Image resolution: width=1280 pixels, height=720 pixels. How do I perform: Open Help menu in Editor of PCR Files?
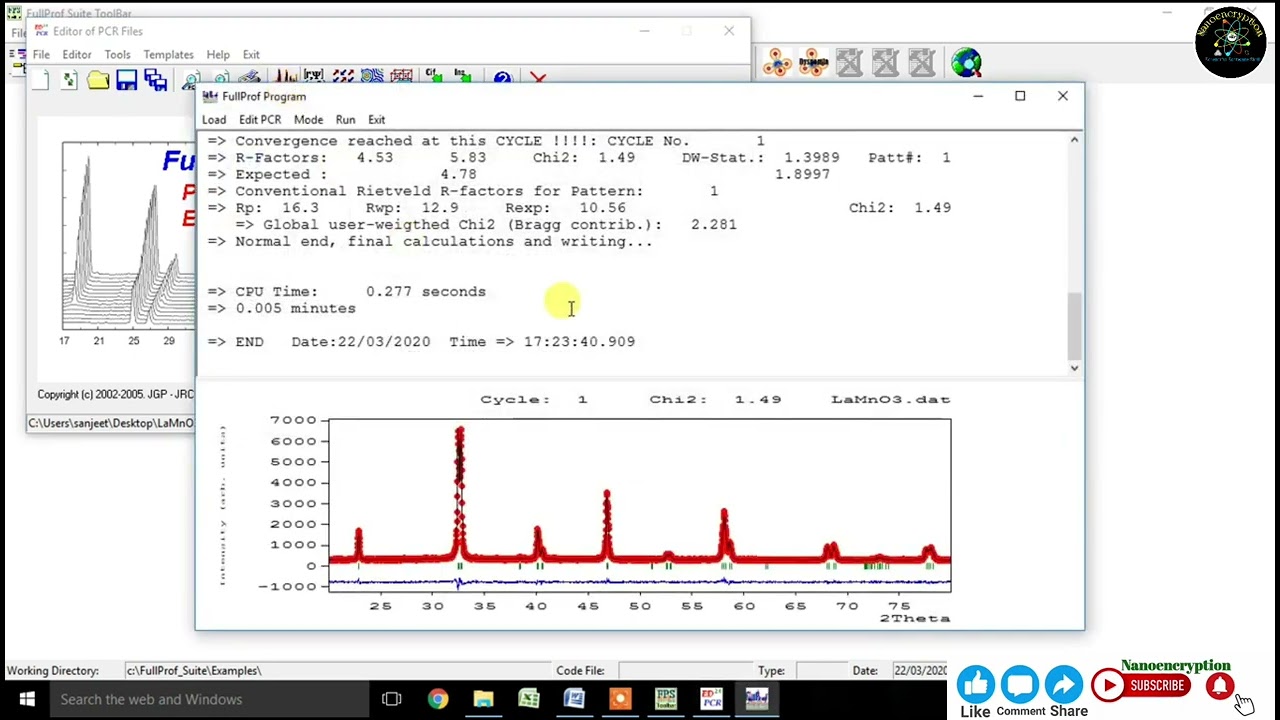(218, 55)
